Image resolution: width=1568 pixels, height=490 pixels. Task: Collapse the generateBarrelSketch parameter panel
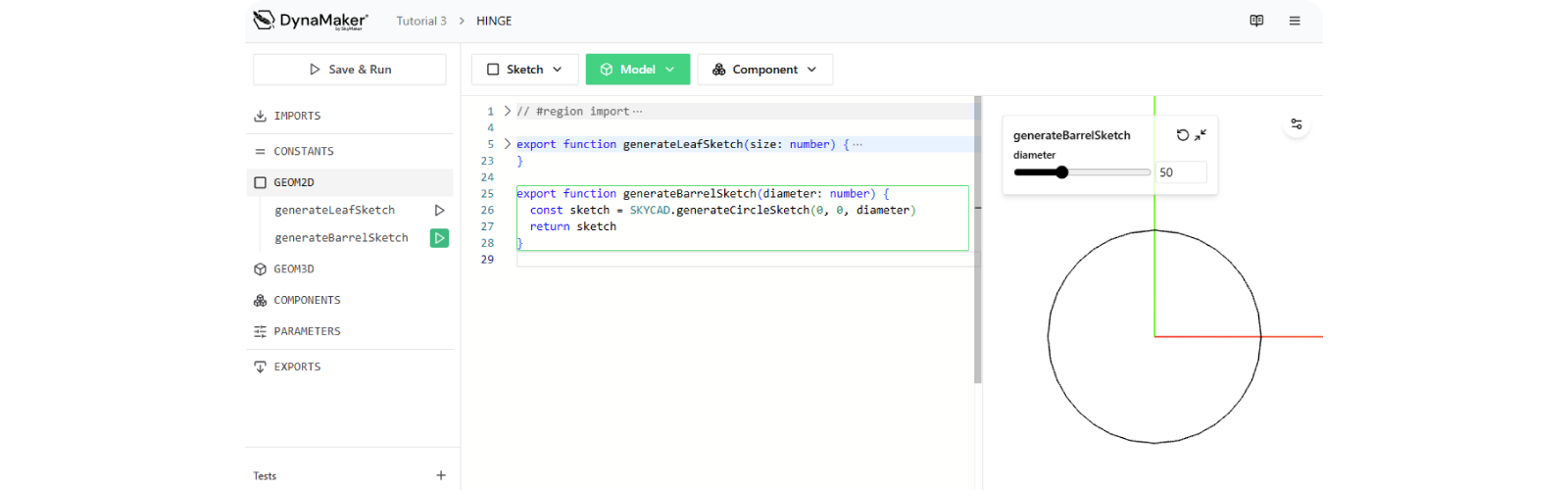[1200, 135]
